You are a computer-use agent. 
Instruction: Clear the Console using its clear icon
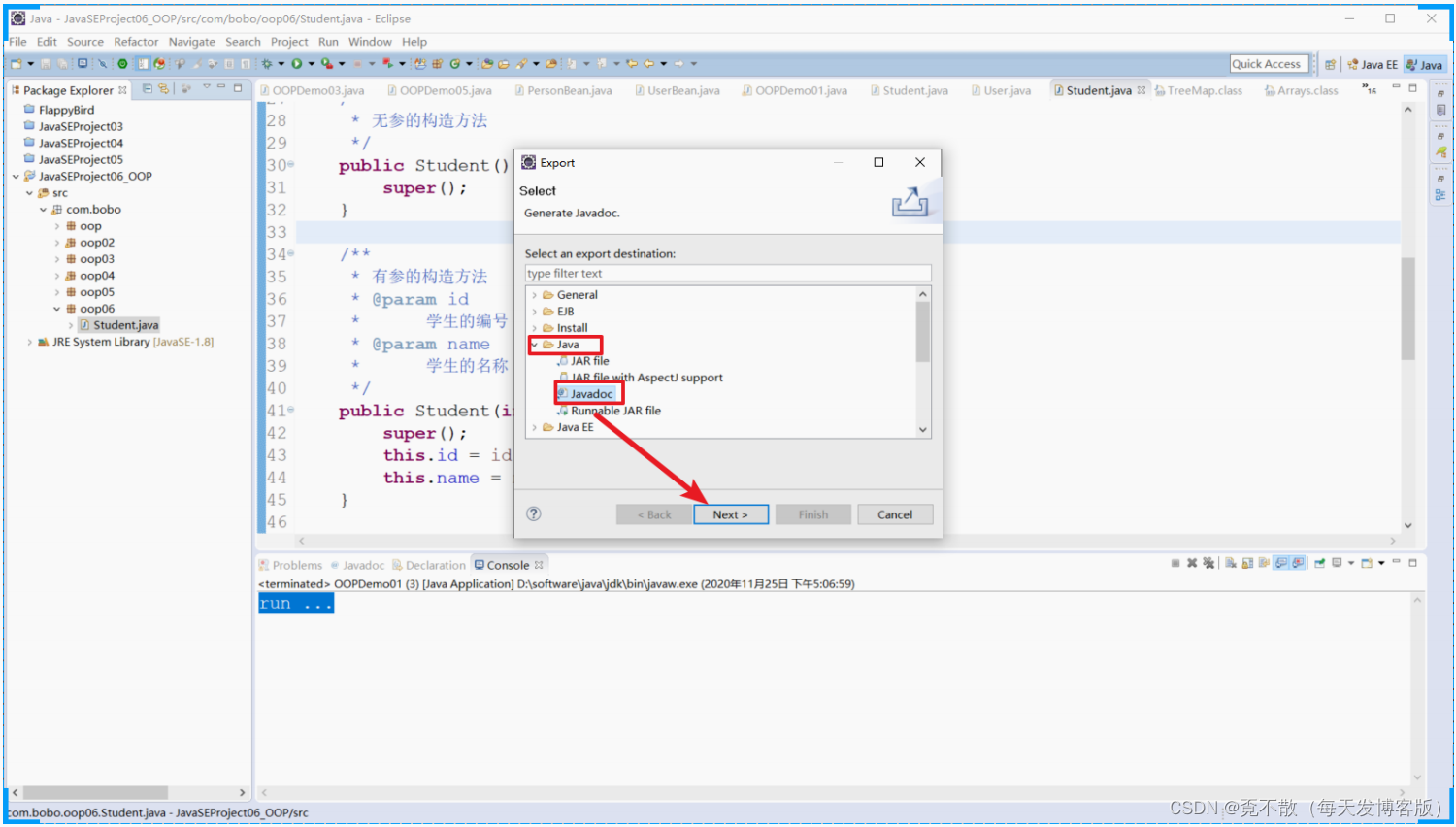(1230, 562)
